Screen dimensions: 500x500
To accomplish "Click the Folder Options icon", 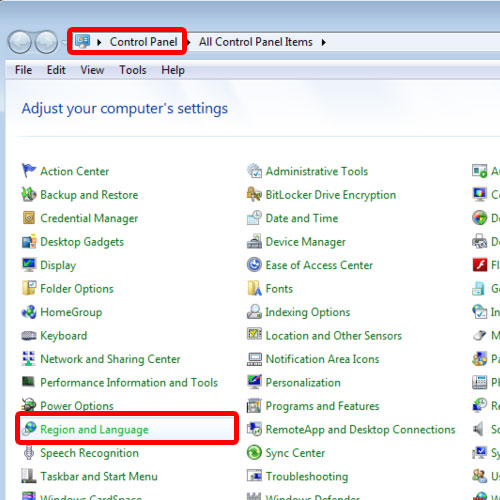I will coord(29,288).
